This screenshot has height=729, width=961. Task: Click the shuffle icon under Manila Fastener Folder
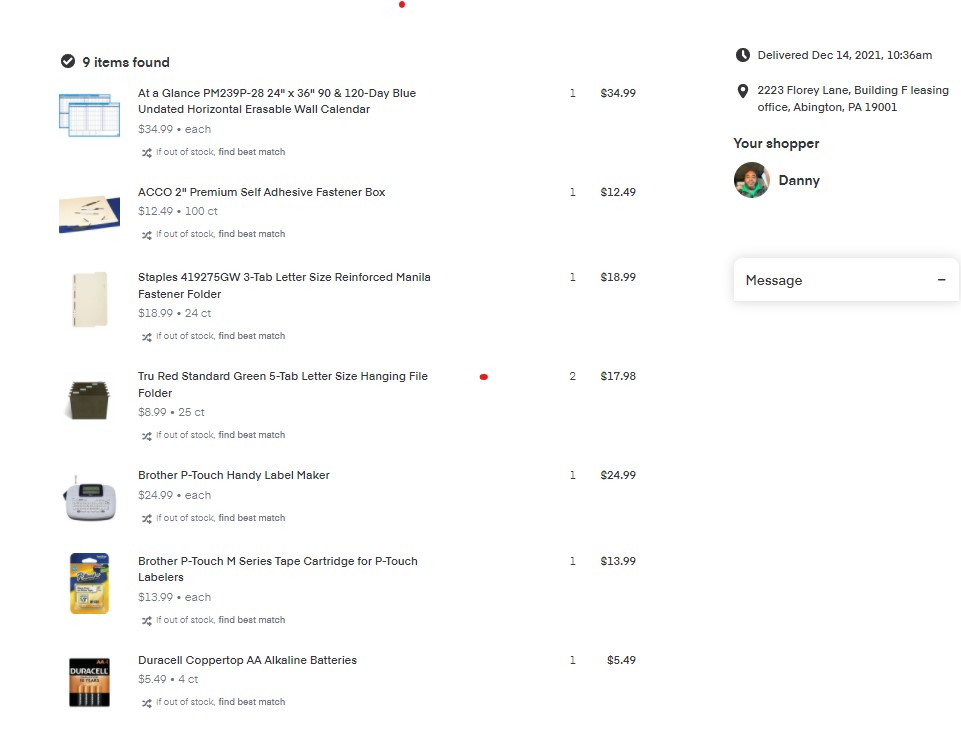point(146,337)
